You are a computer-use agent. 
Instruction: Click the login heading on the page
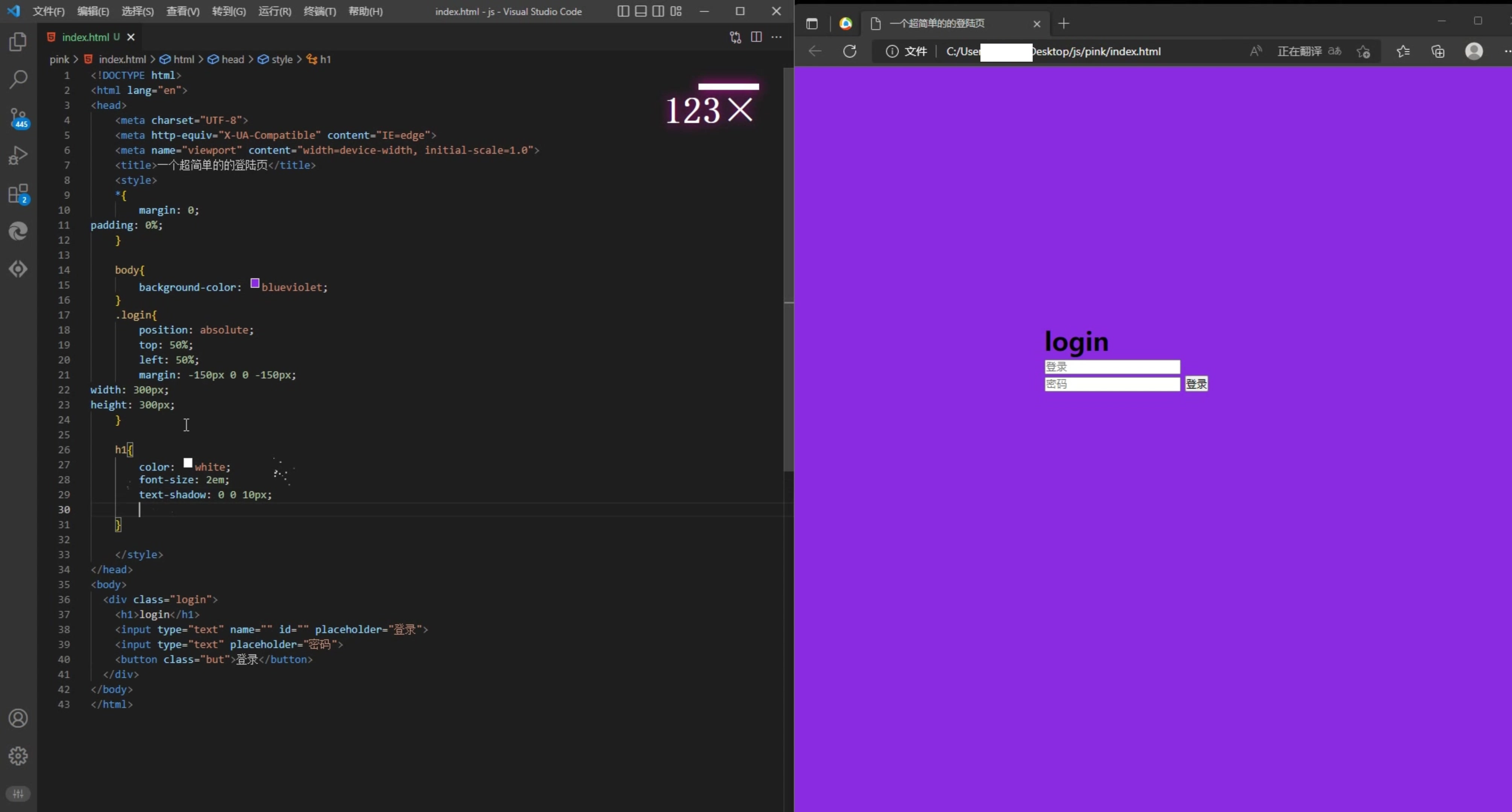(1076, 342)
